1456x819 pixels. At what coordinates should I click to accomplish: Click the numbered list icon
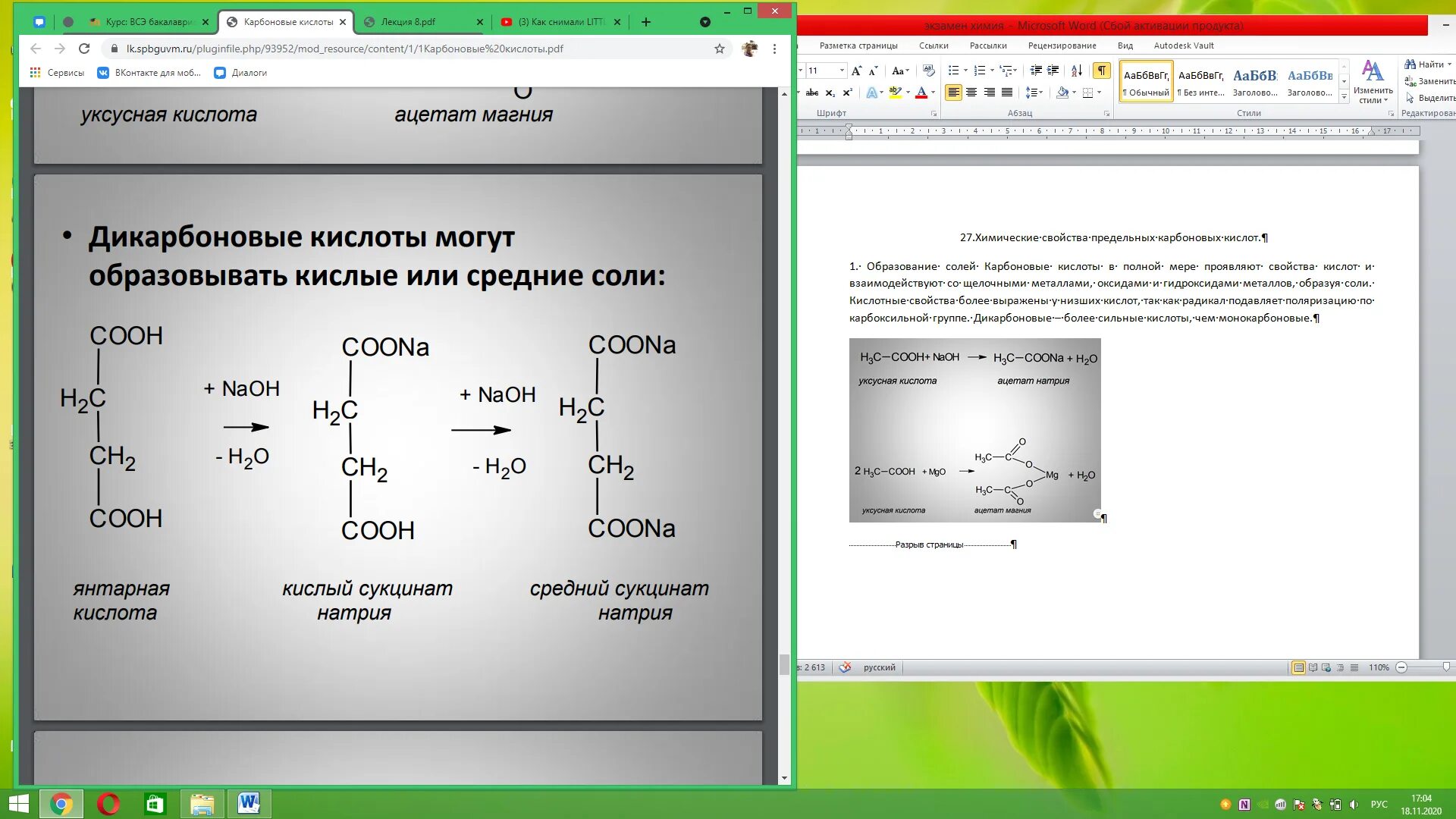980,71
